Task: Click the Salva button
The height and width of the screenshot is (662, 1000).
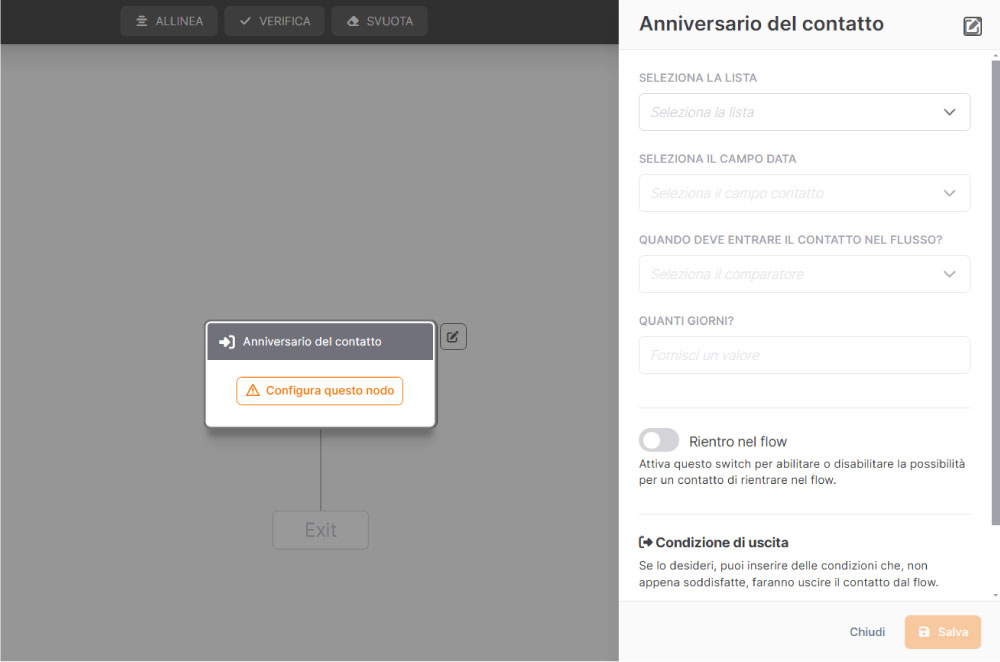Action: click(x=942, y=632)
